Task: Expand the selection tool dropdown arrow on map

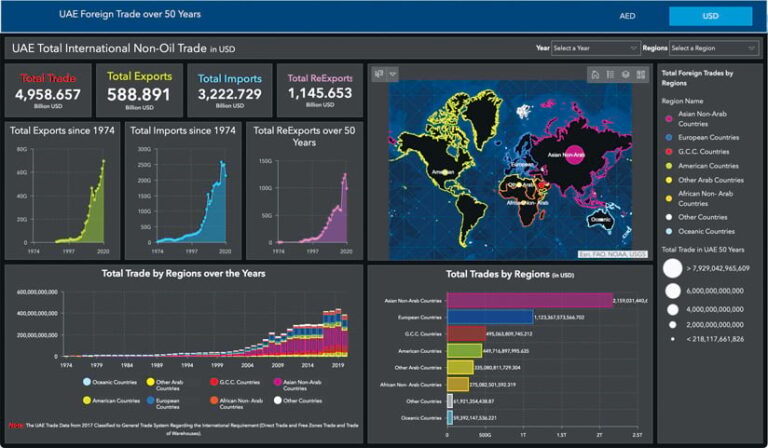Action: tap(392, 74)
